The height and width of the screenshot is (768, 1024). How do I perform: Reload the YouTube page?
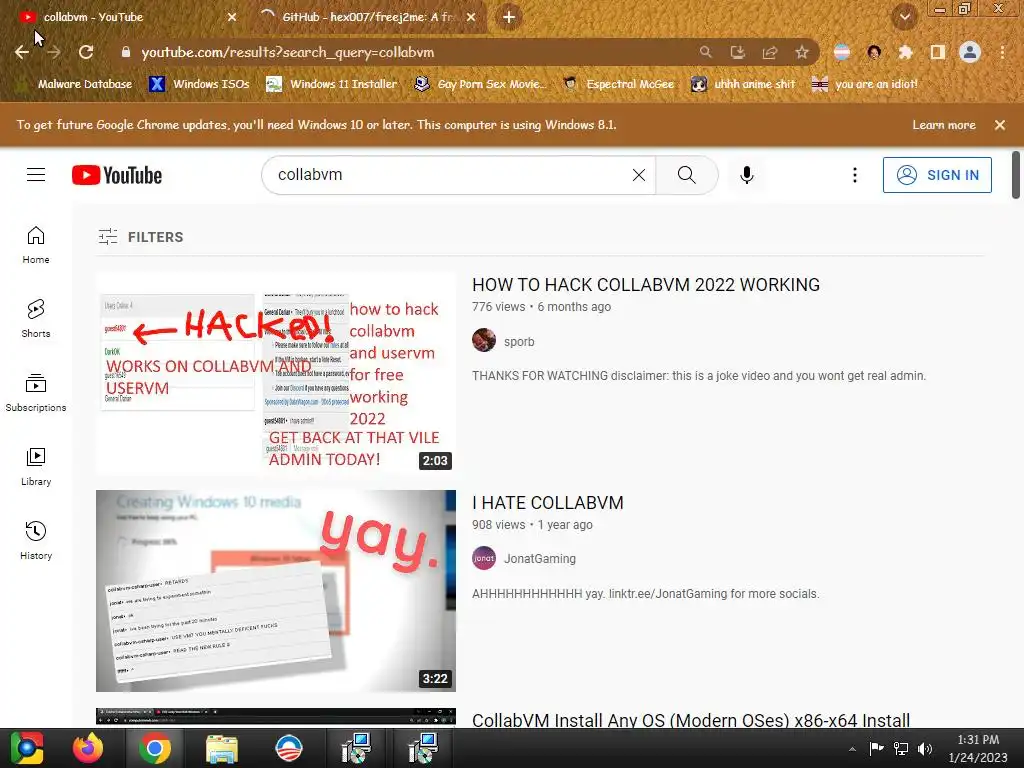[86, 52]
